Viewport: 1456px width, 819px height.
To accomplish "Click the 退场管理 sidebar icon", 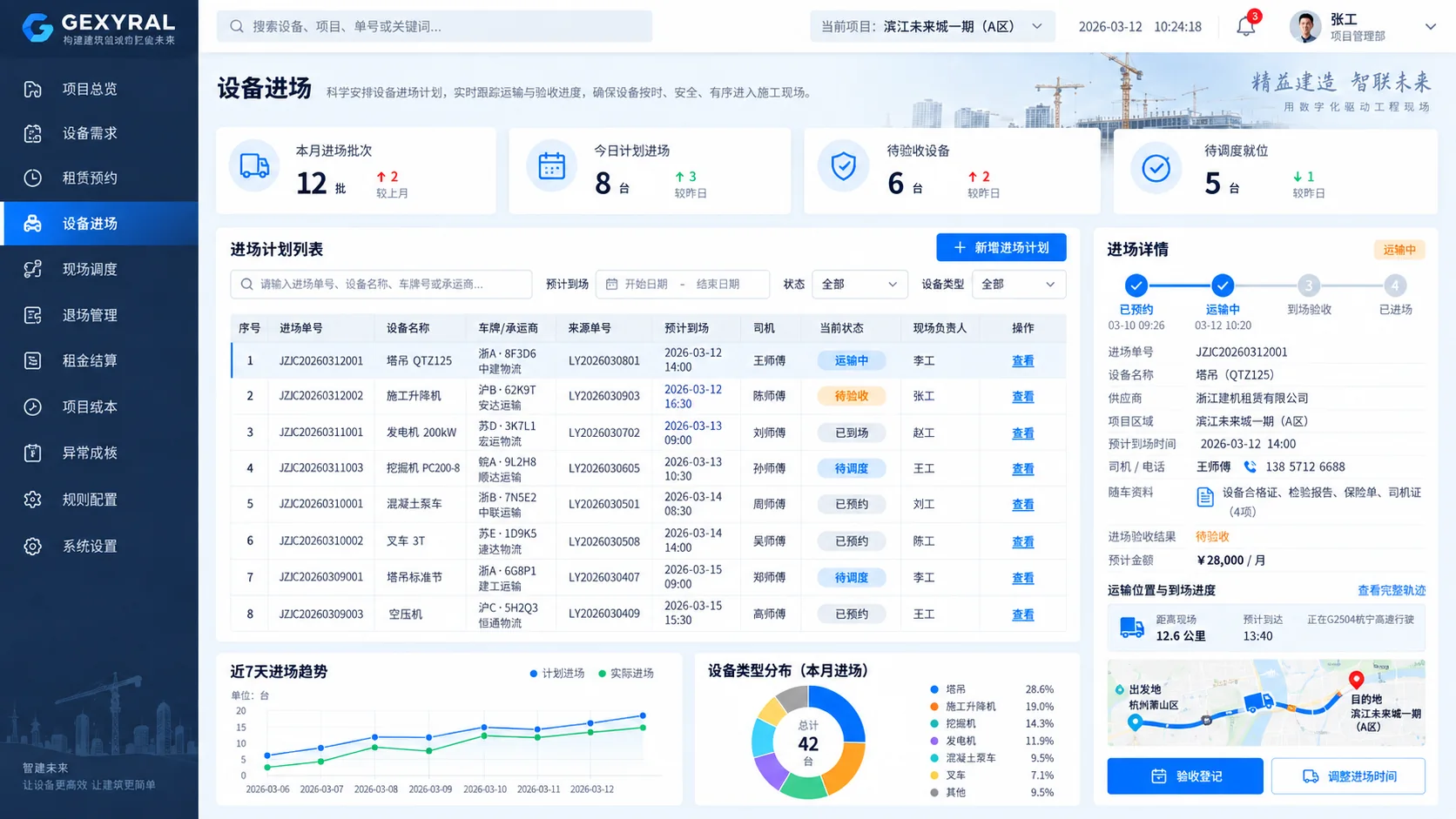I will 33,315.
